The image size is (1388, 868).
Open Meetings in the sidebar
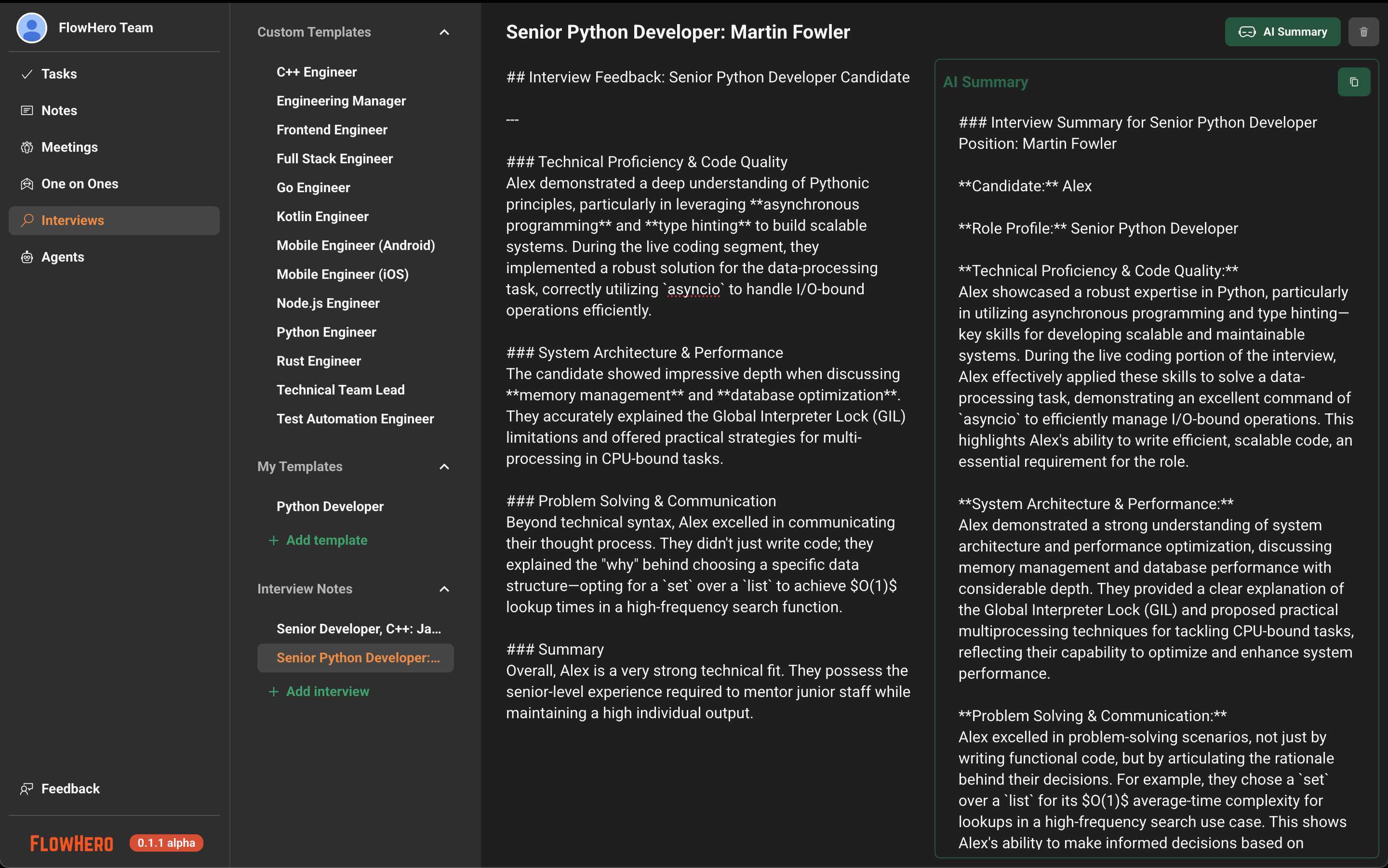(69, 147)
